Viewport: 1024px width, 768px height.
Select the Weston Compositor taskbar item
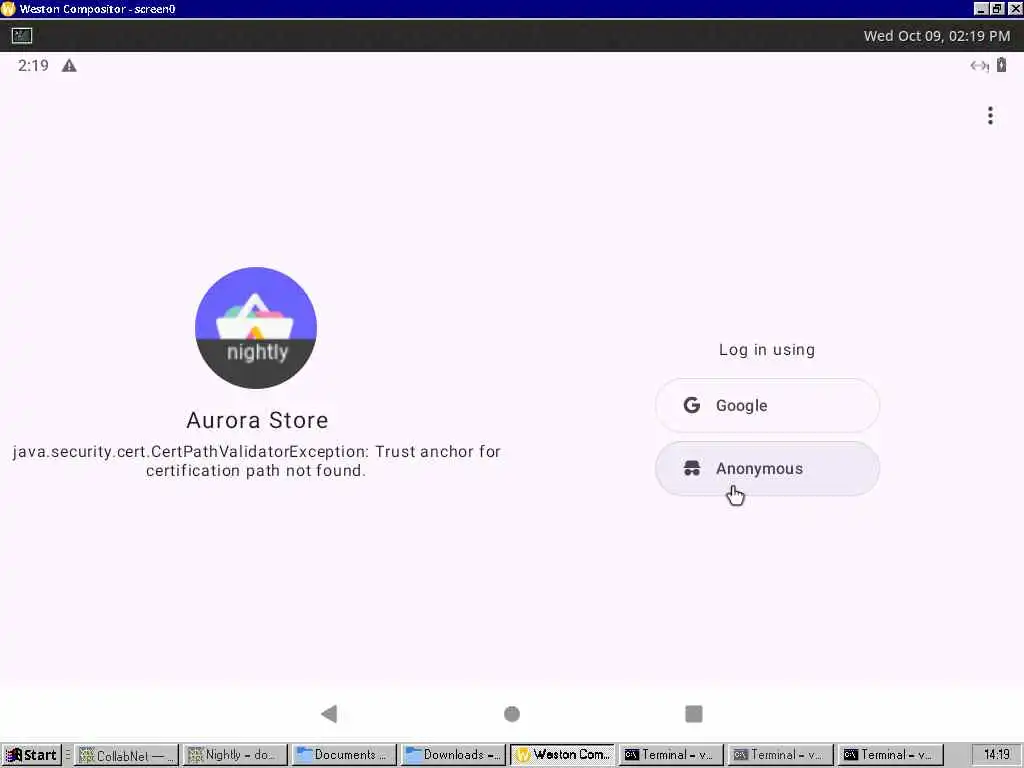coord(562,755)
